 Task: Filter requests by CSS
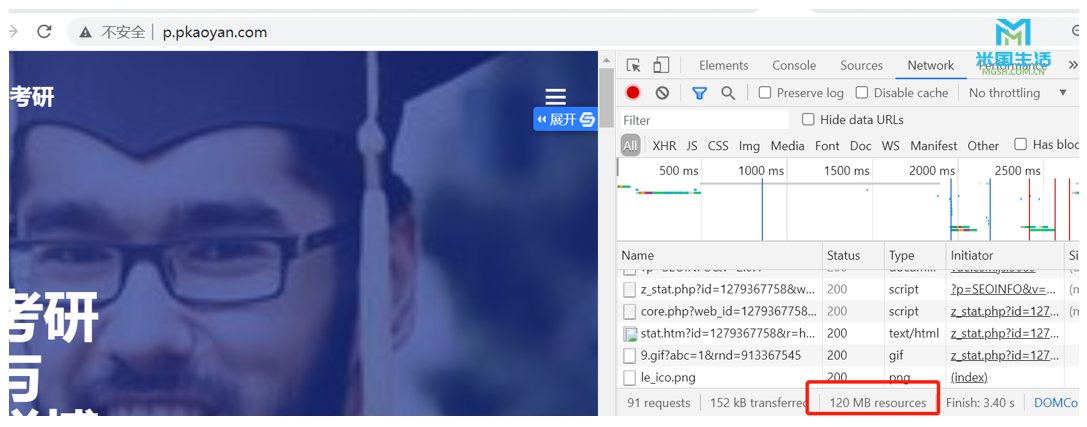point(718,146)
